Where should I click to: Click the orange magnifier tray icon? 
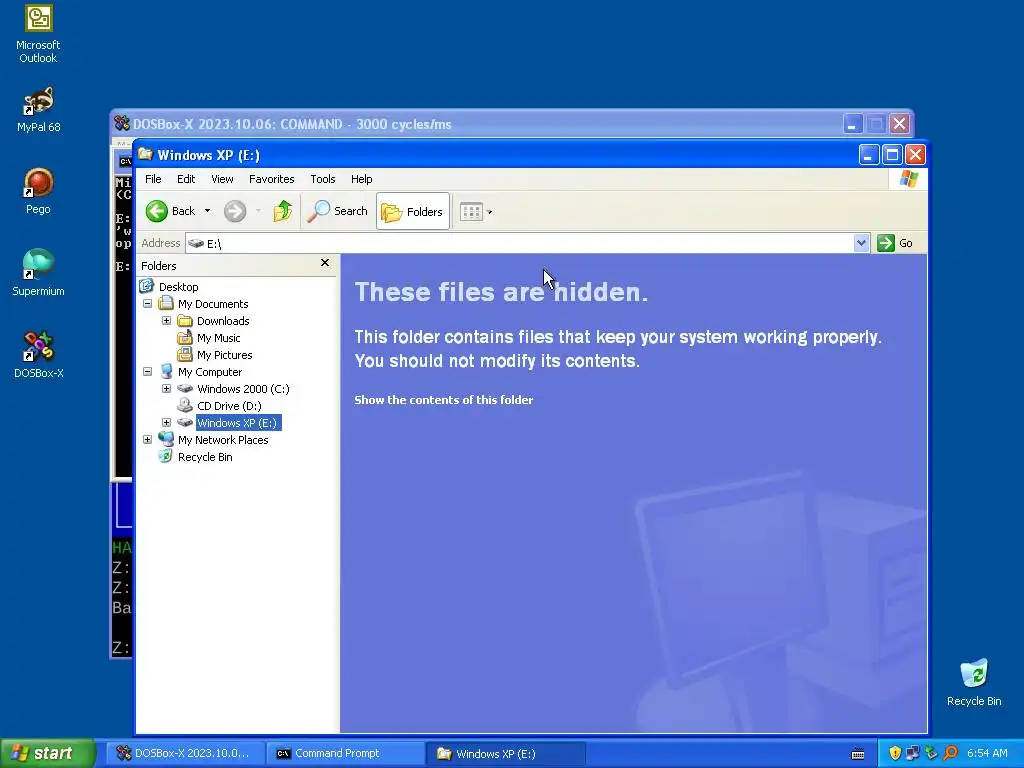pyautogui.click(x=950, y=753)
